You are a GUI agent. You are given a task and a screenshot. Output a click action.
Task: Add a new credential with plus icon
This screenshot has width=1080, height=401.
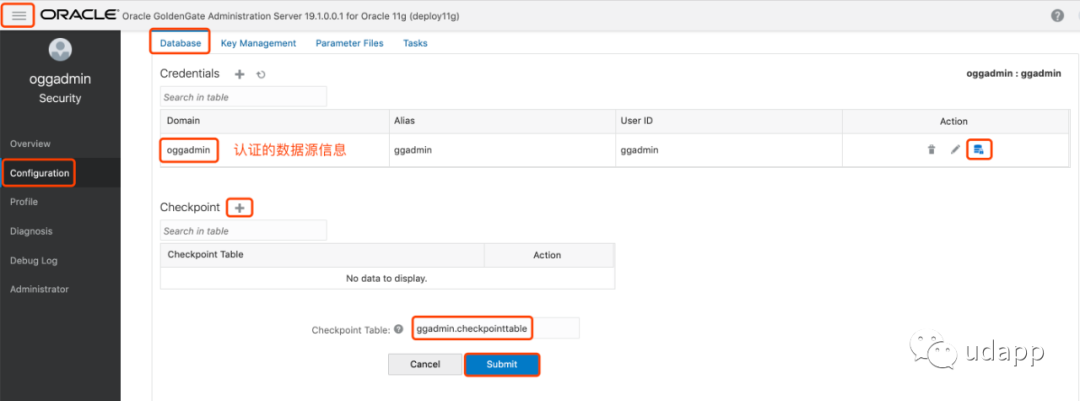[x=239, y=74]
